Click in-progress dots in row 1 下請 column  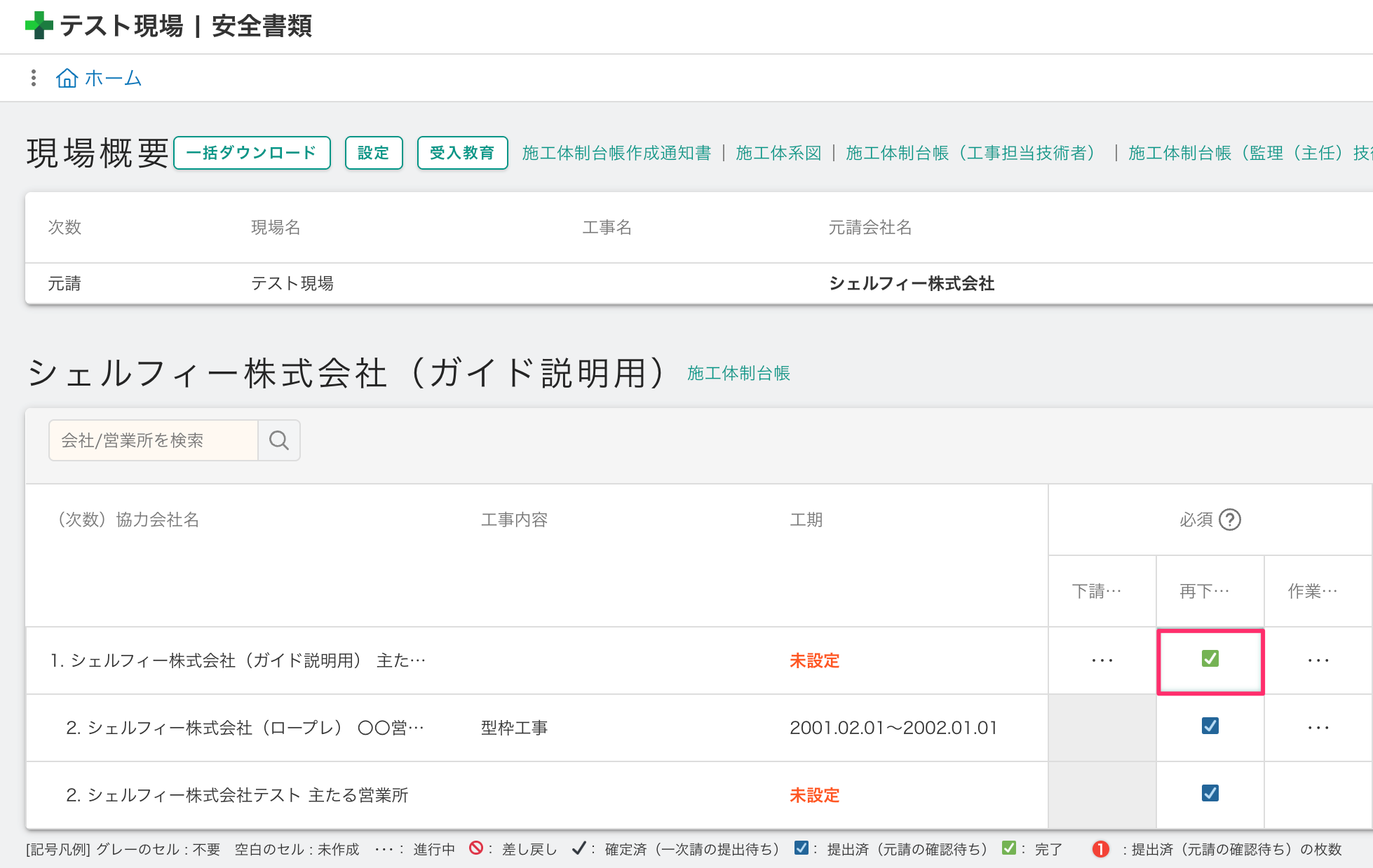pyautogui.click(x=1102, y=660)
